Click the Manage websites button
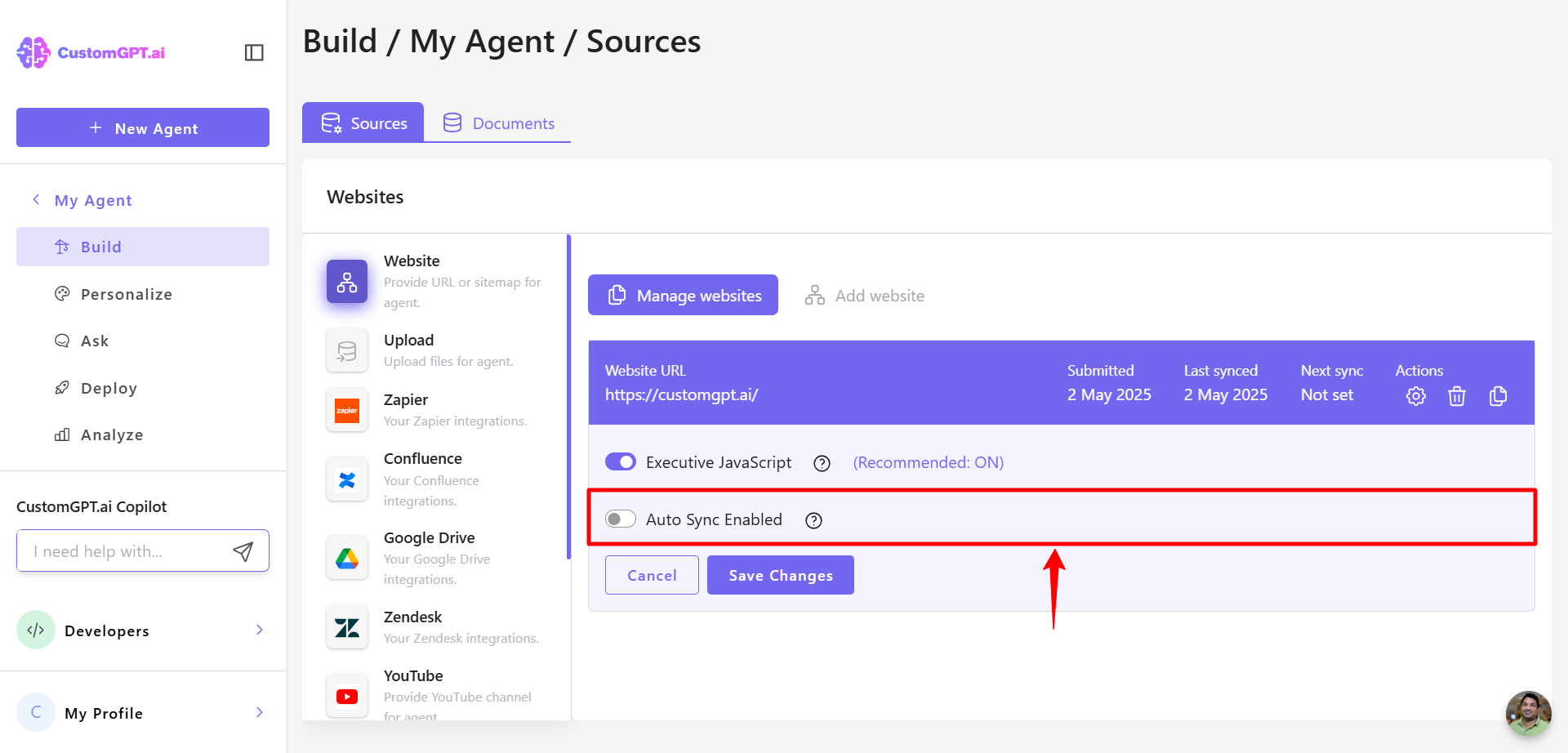 click(x=683, y=295)
